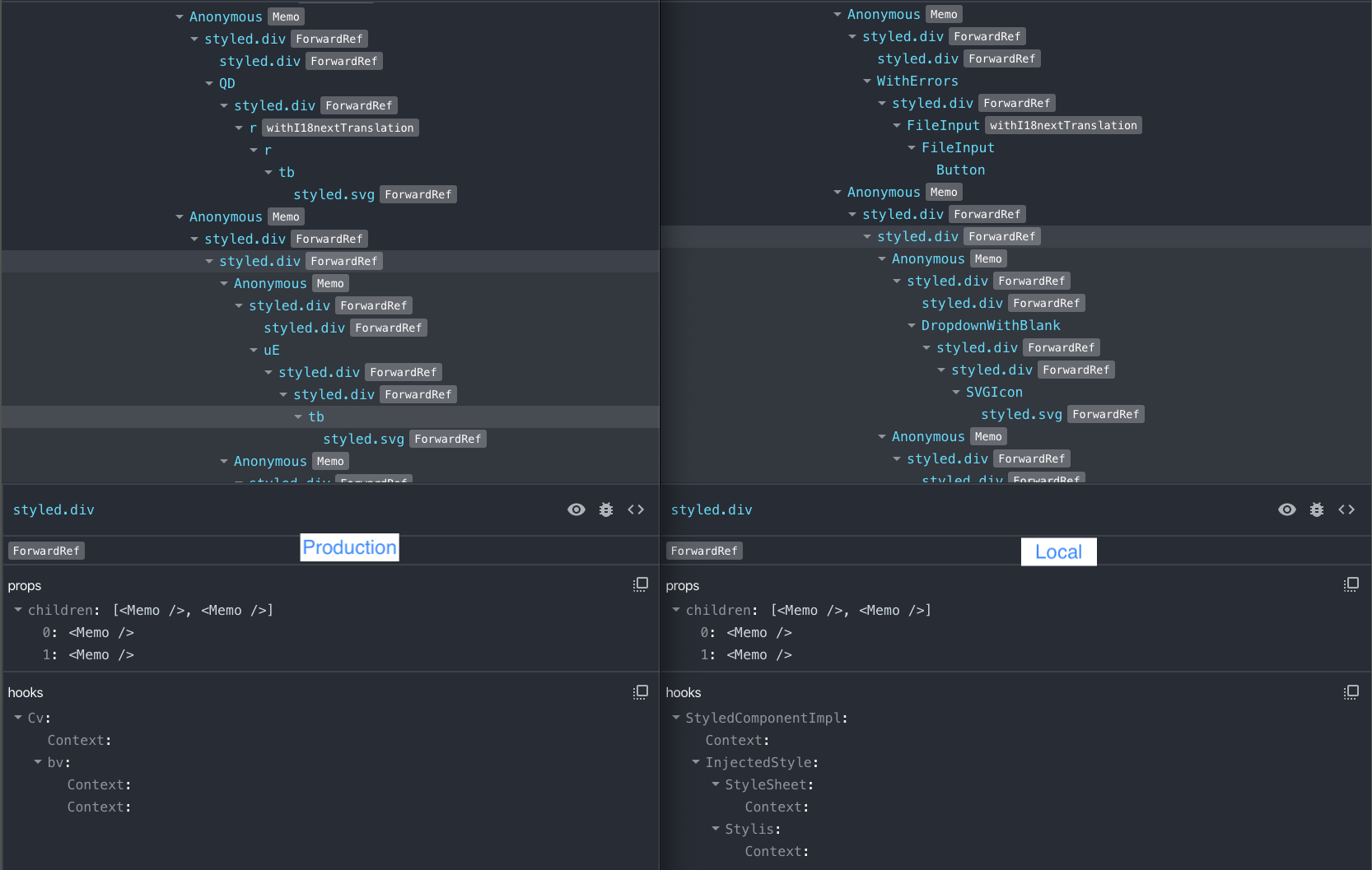Click the ForwardRef badge under Production styled.div

pyautogui.click(x=46, y=551)
